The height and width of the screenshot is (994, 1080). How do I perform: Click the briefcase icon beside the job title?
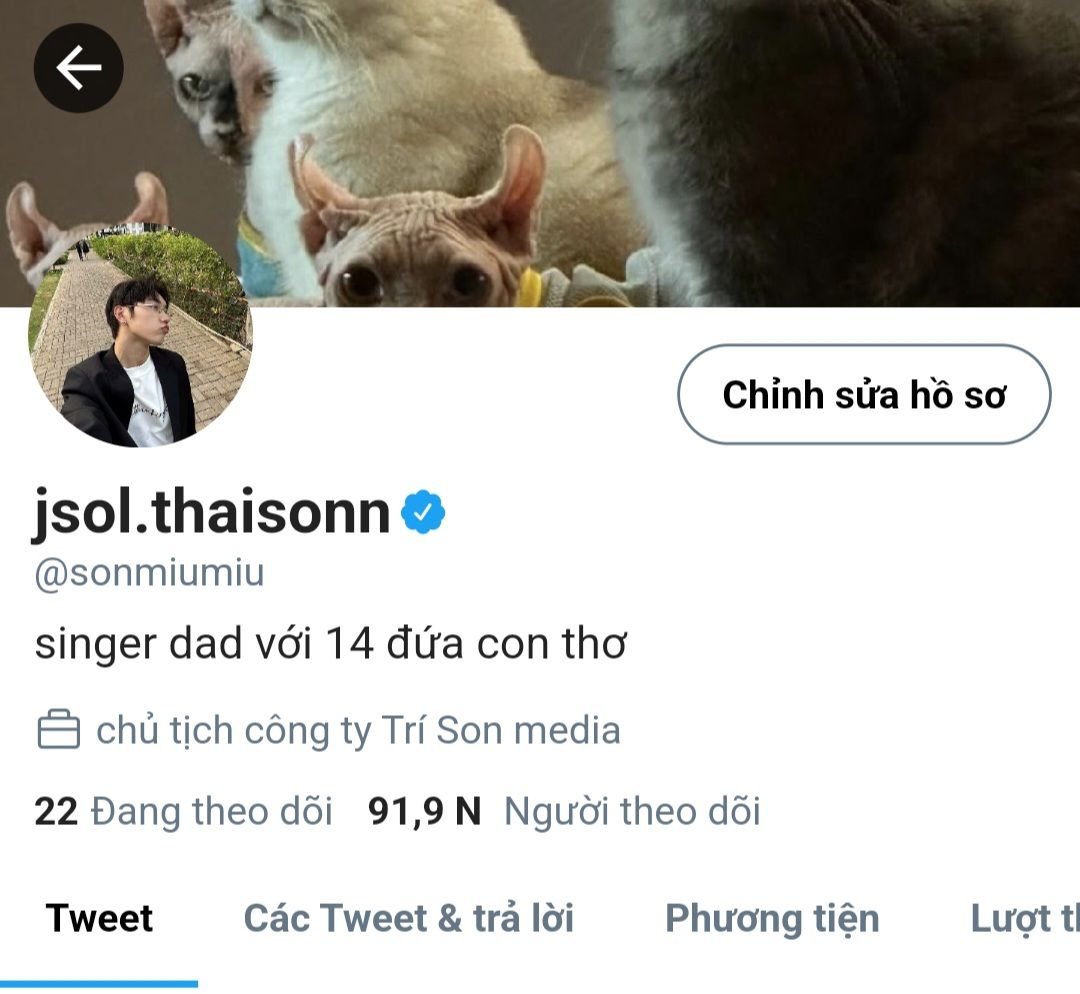[59, 729]
